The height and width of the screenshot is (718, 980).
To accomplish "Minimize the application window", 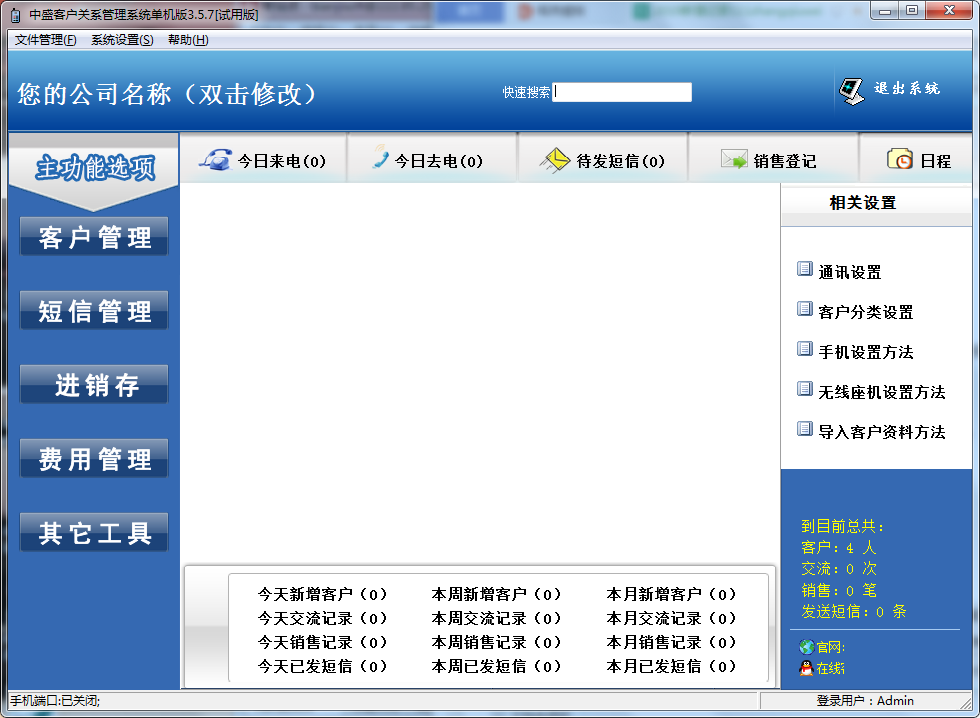I will click(x=885, y=11).
